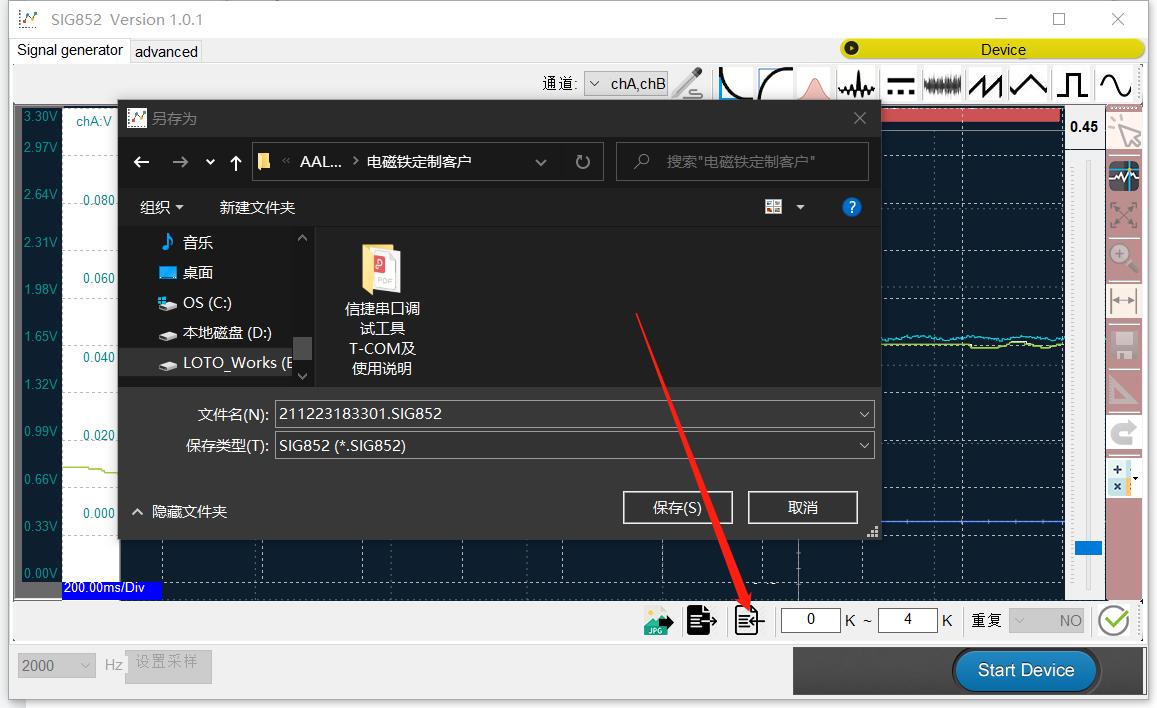Click the 4 K end range field
Screen dimensions: 1157x708
pyautogui.click(x=908, y=620)
